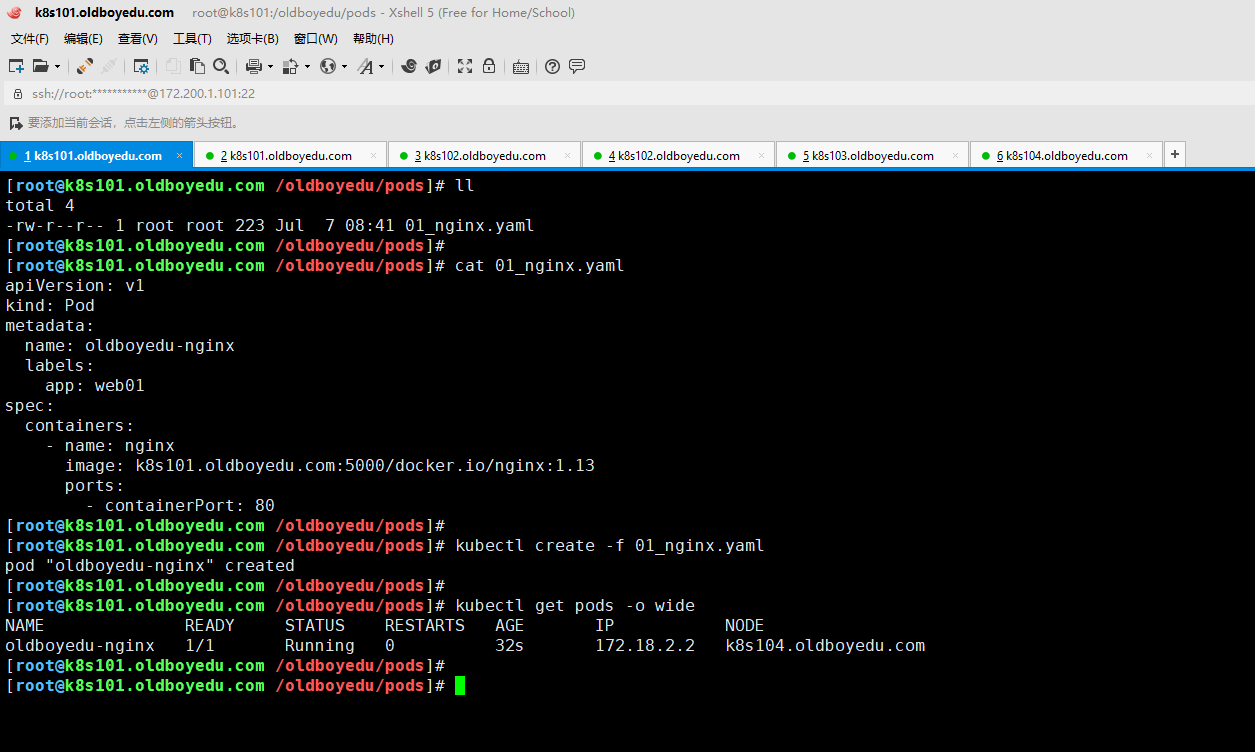Expand the Open folder dropdown arrow
The width and height of the screenshot is (1255, 752).
tap(57, 67)
